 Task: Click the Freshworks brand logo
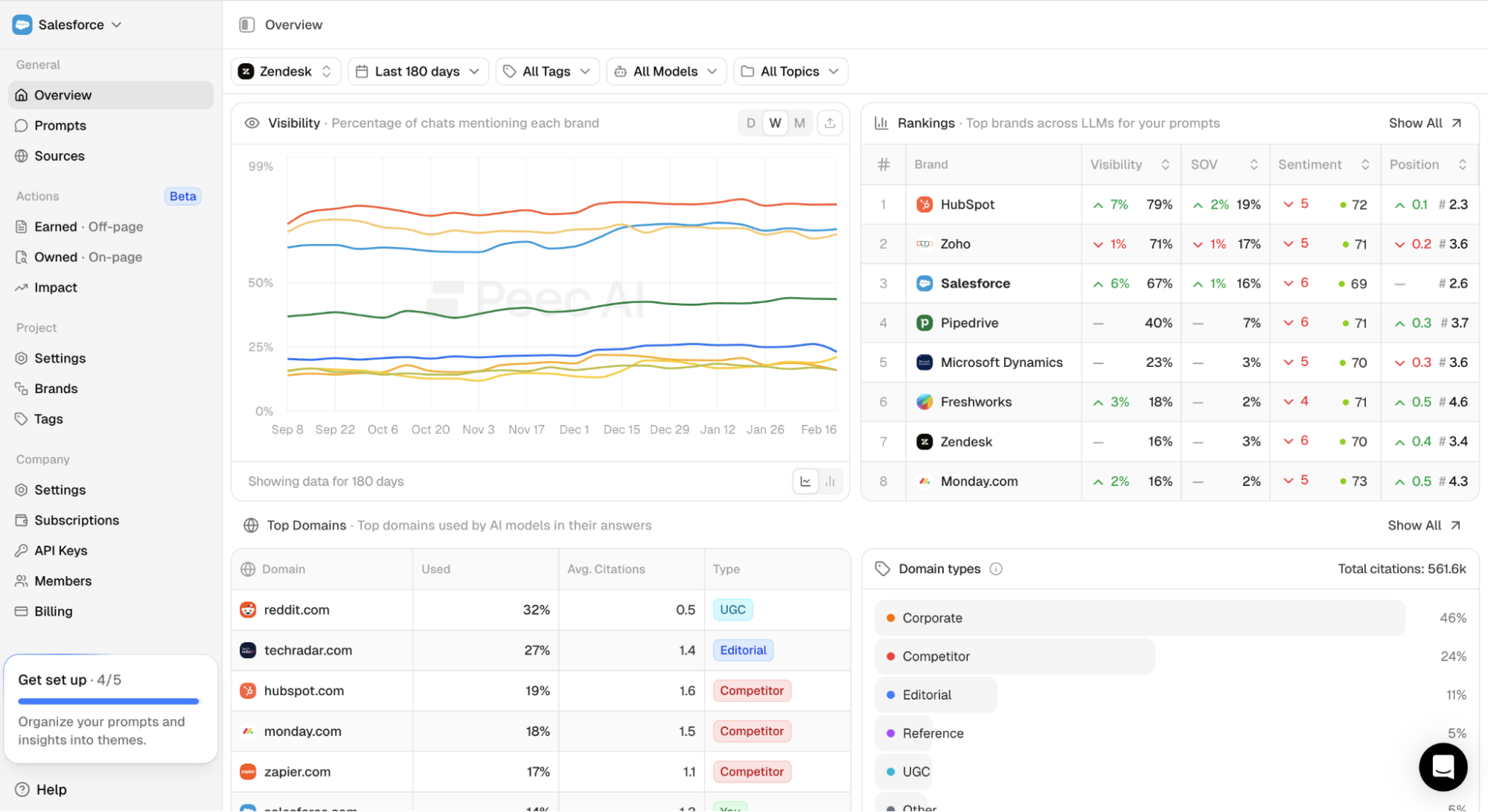pyautogui.click(x=924, y=402)
